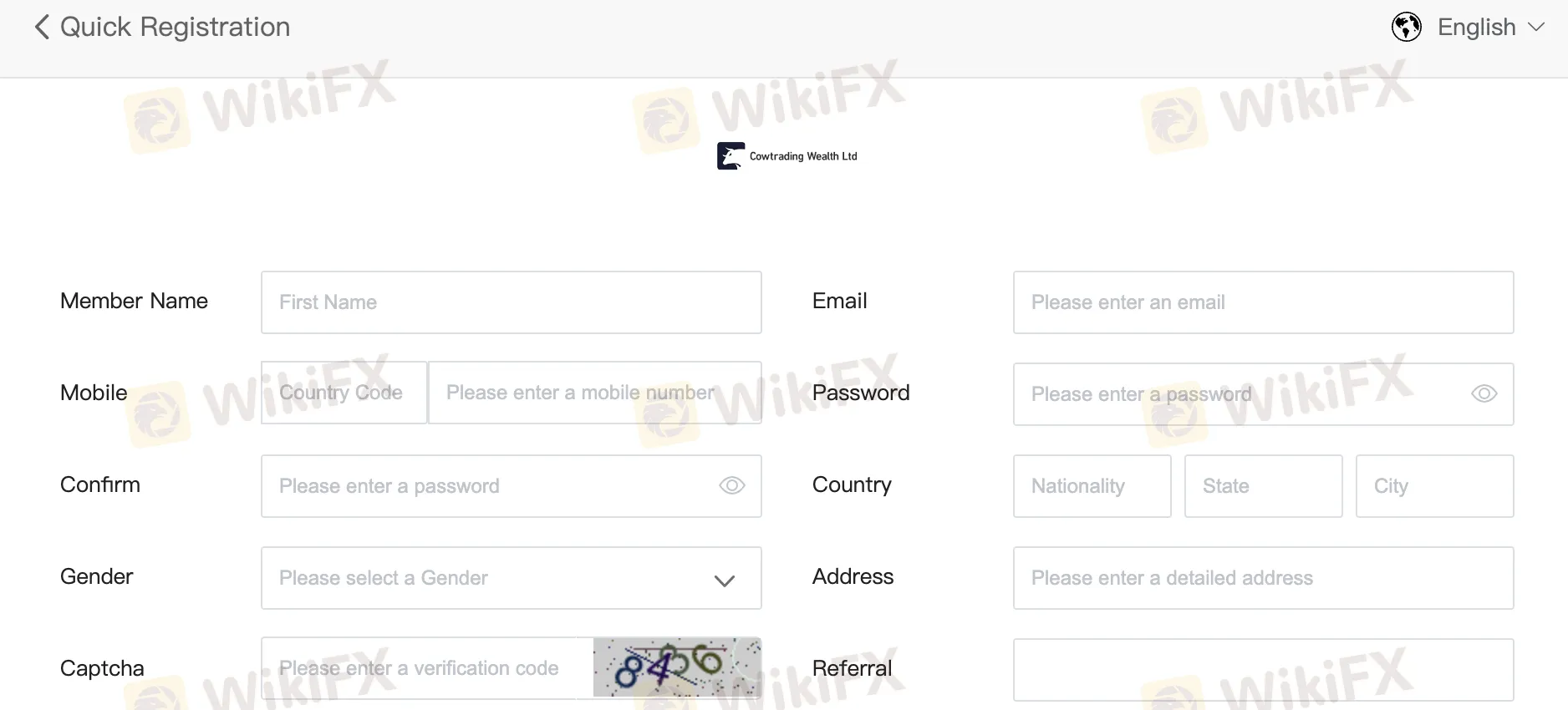Viewport: 1568px width, 710px height.
Task: Click the Quick Registration title text
Action: point(176,27)
